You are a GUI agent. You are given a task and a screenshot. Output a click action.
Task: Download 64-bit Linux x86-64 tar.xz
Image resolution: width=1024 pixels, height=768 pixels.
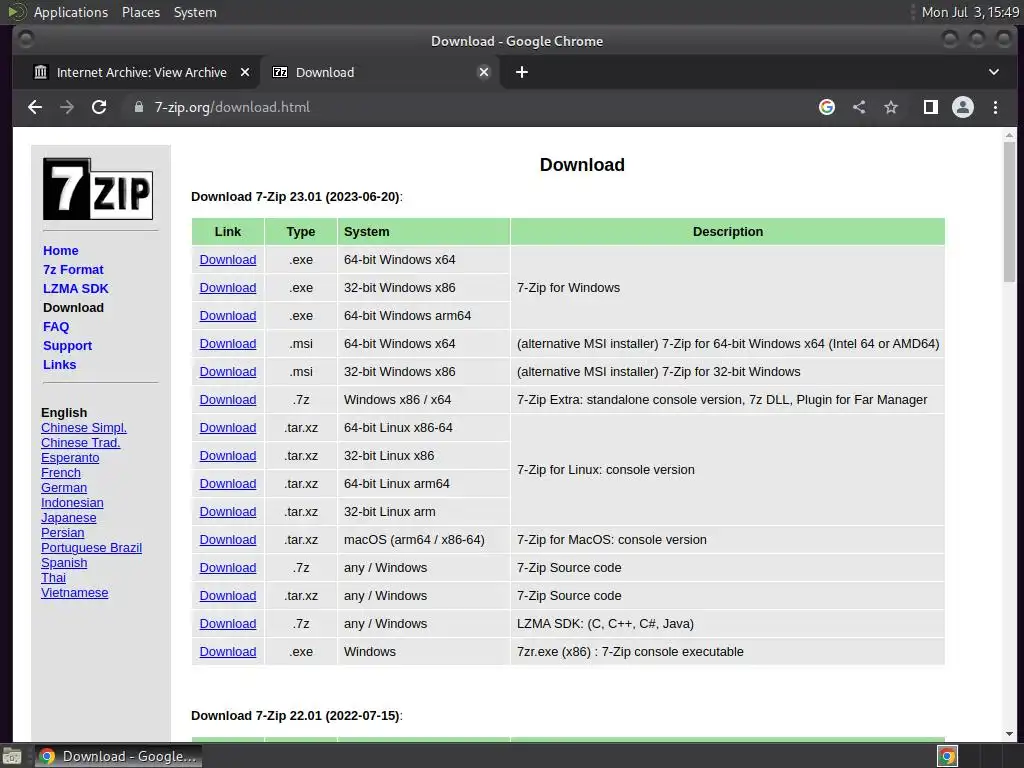(x=228, y=428)
